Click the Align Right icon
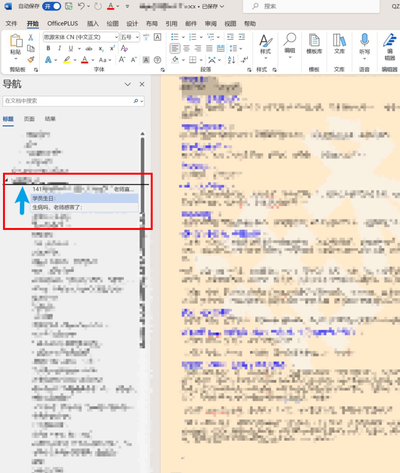400x473 pixels. (x=198, y=49)
